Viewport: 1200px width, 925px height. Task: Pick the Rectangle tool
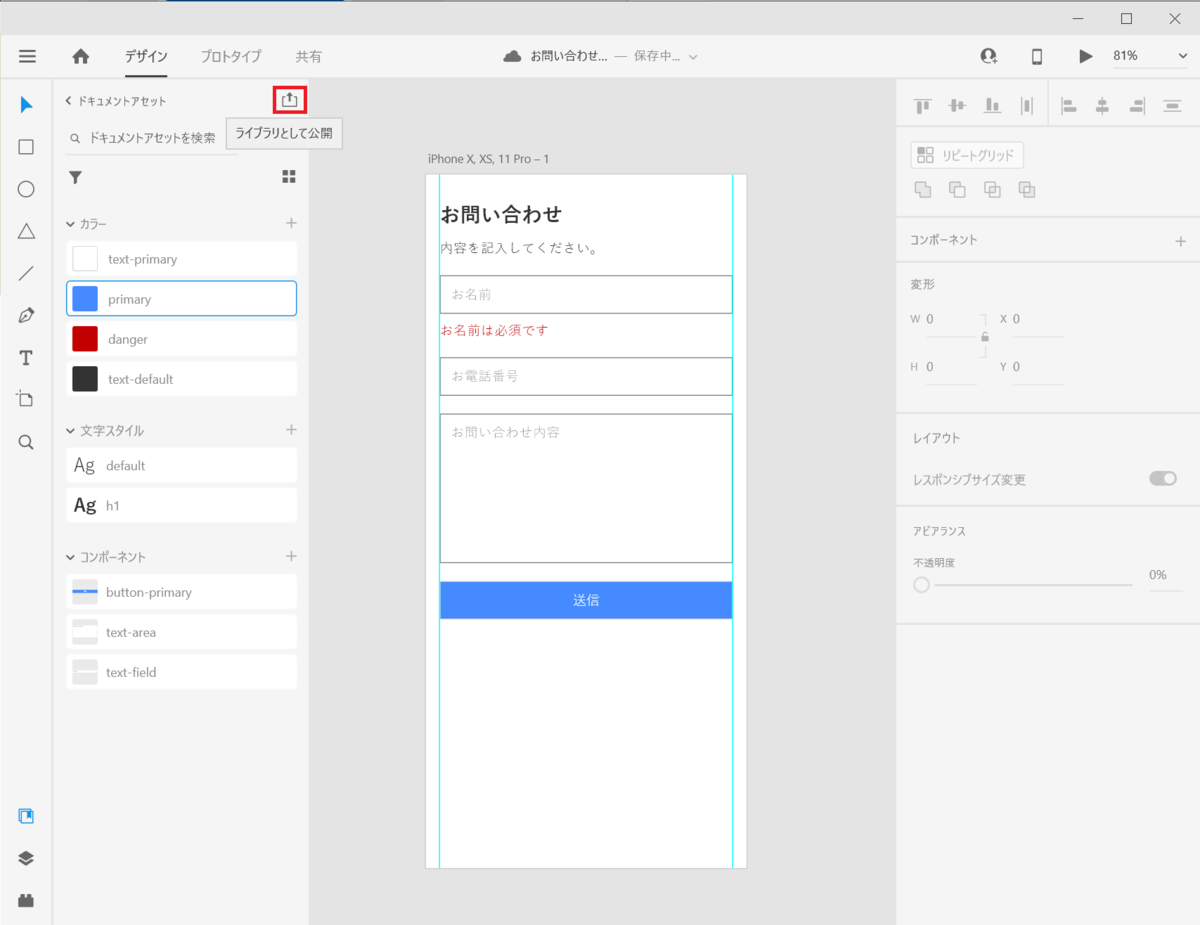pos(27,147)
